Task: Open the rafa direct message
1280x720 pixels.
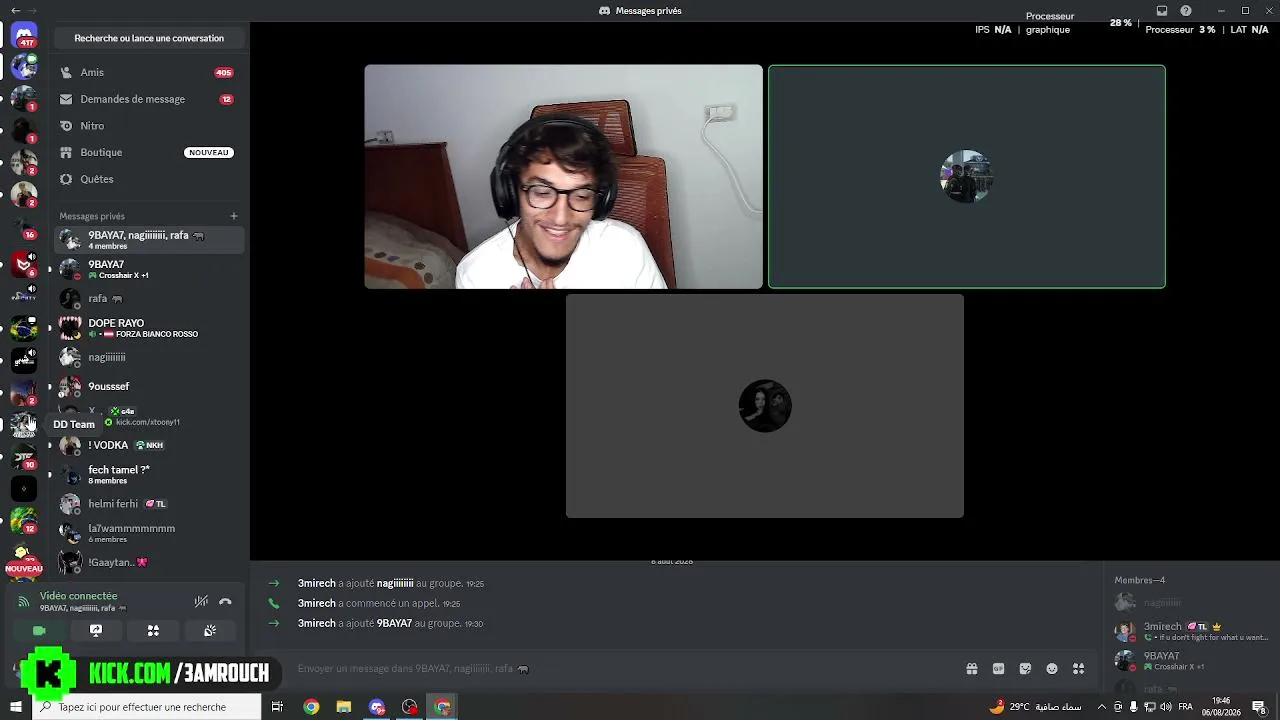Action: click(x=149, y=298)
